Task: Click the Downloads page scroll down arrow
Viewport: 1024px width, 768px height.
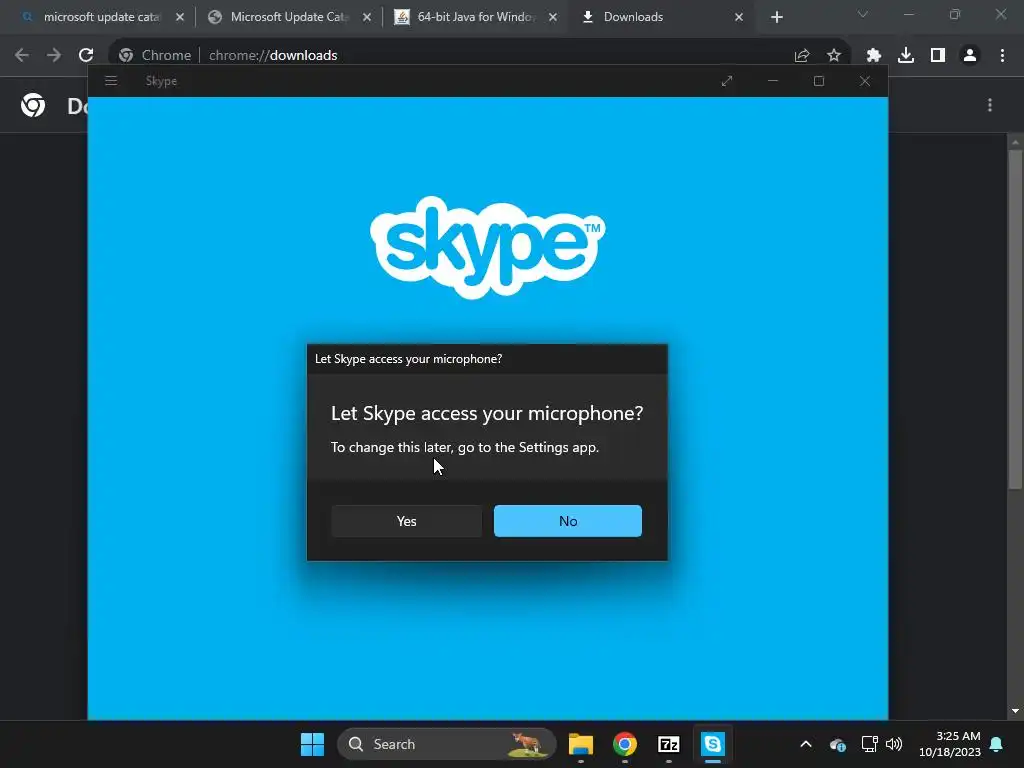Action: pos(1015,711)
